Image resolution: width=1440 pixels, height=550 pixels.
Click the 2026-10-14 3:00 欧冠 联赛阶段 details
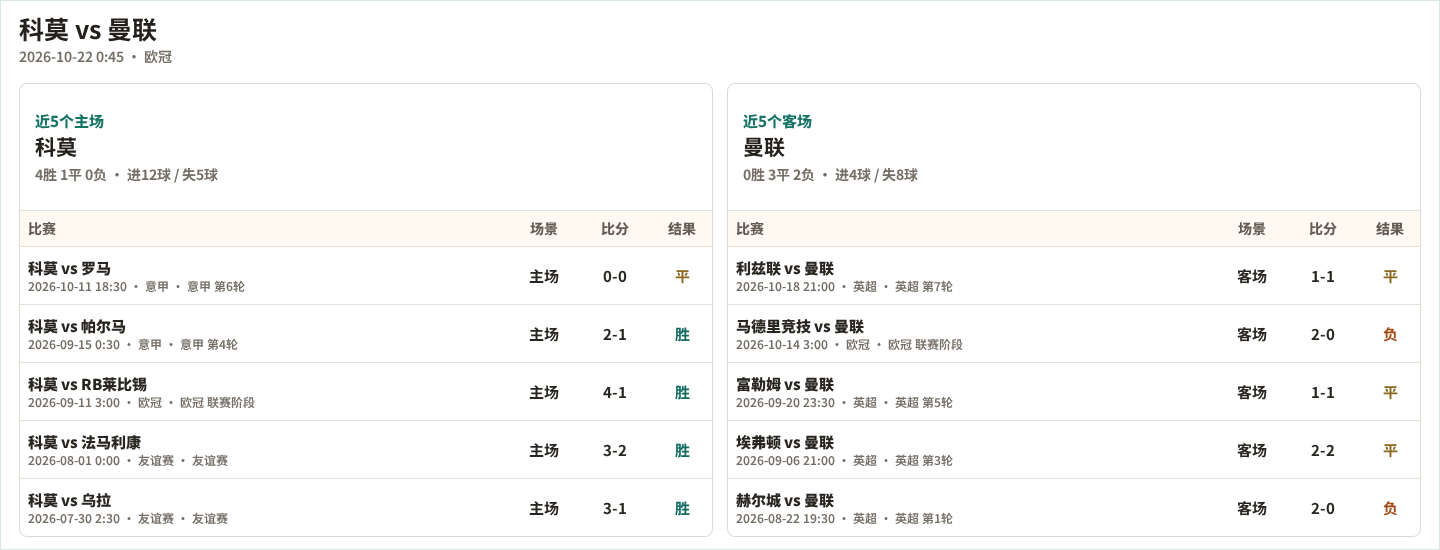[x=849, y=345]
